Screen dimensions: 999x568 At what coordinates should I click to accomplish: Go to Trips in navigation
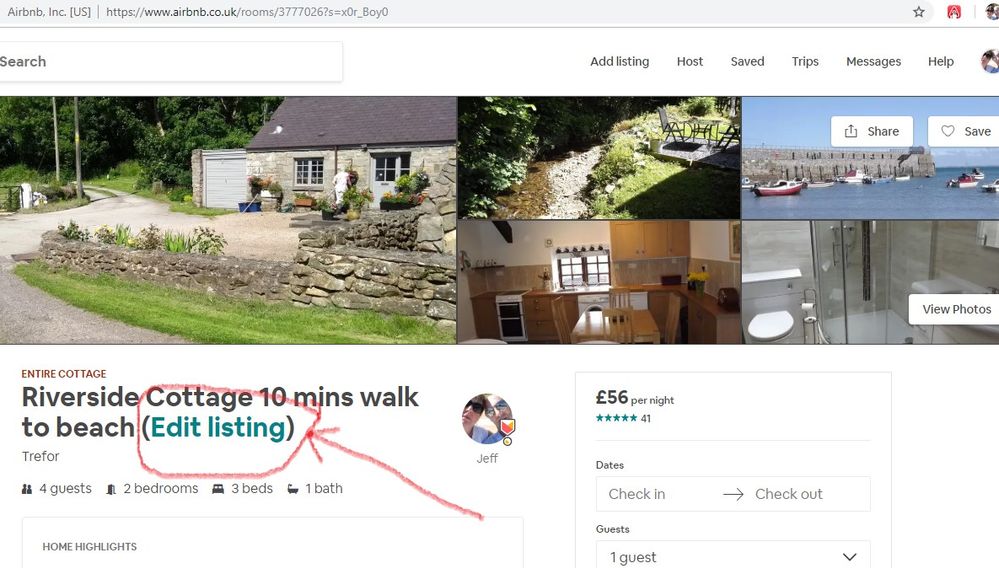[x=805, y=62]
